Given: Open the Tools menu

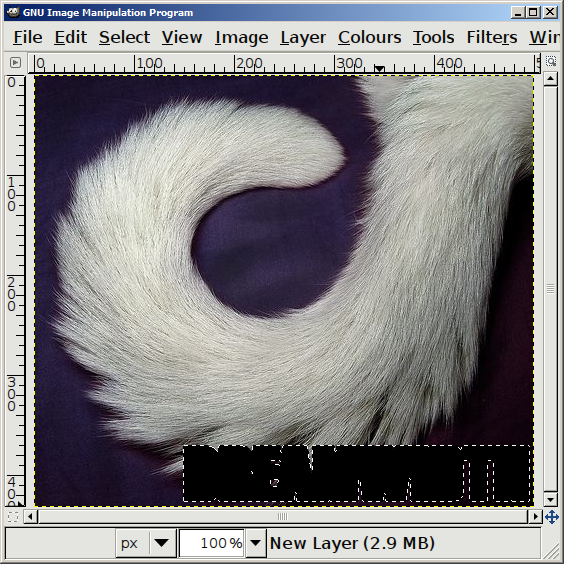Looking at the screenshot, I should pos(433,37).
